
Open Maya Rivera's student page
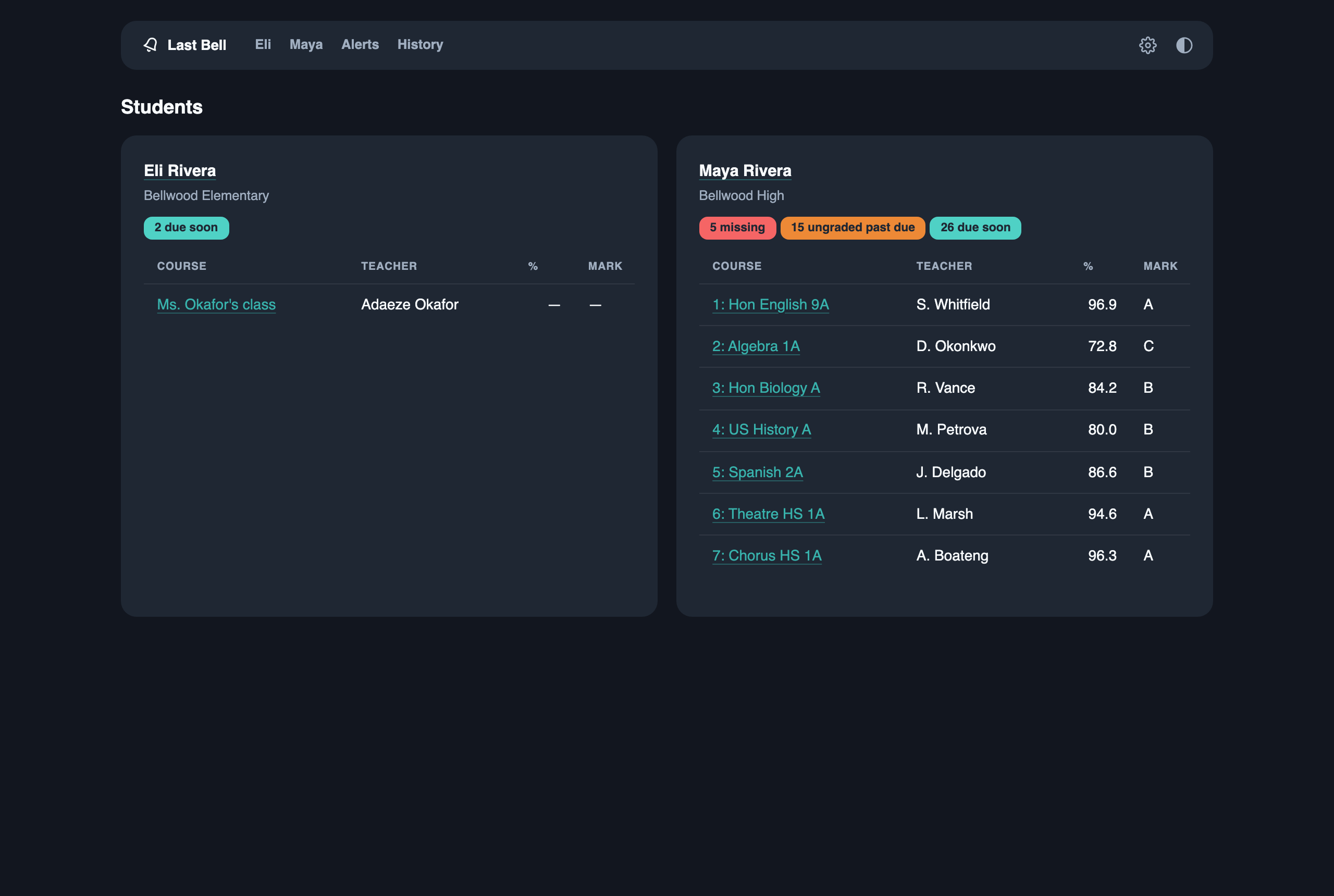745,171
